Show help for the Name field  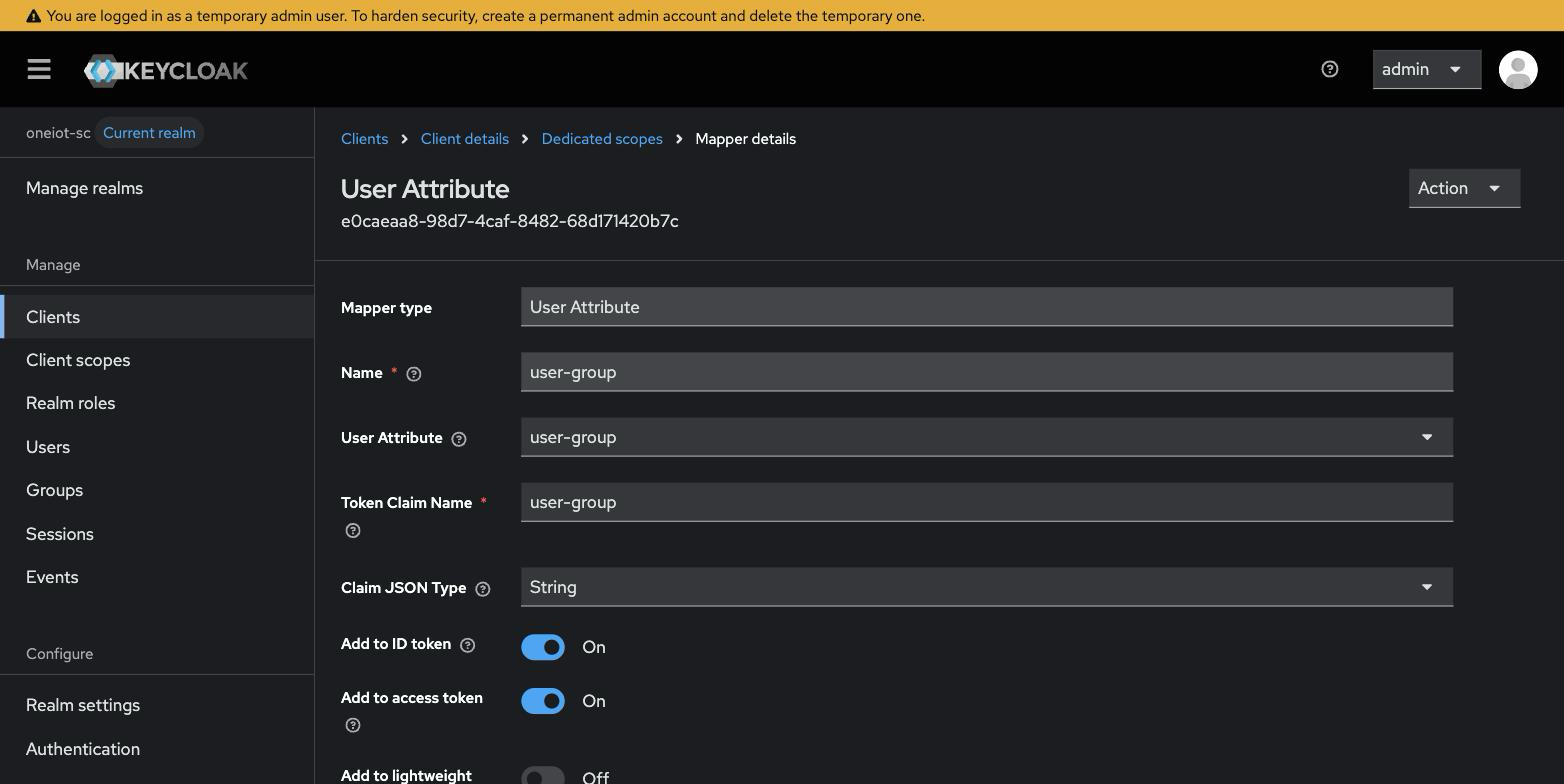pos(414,374)
